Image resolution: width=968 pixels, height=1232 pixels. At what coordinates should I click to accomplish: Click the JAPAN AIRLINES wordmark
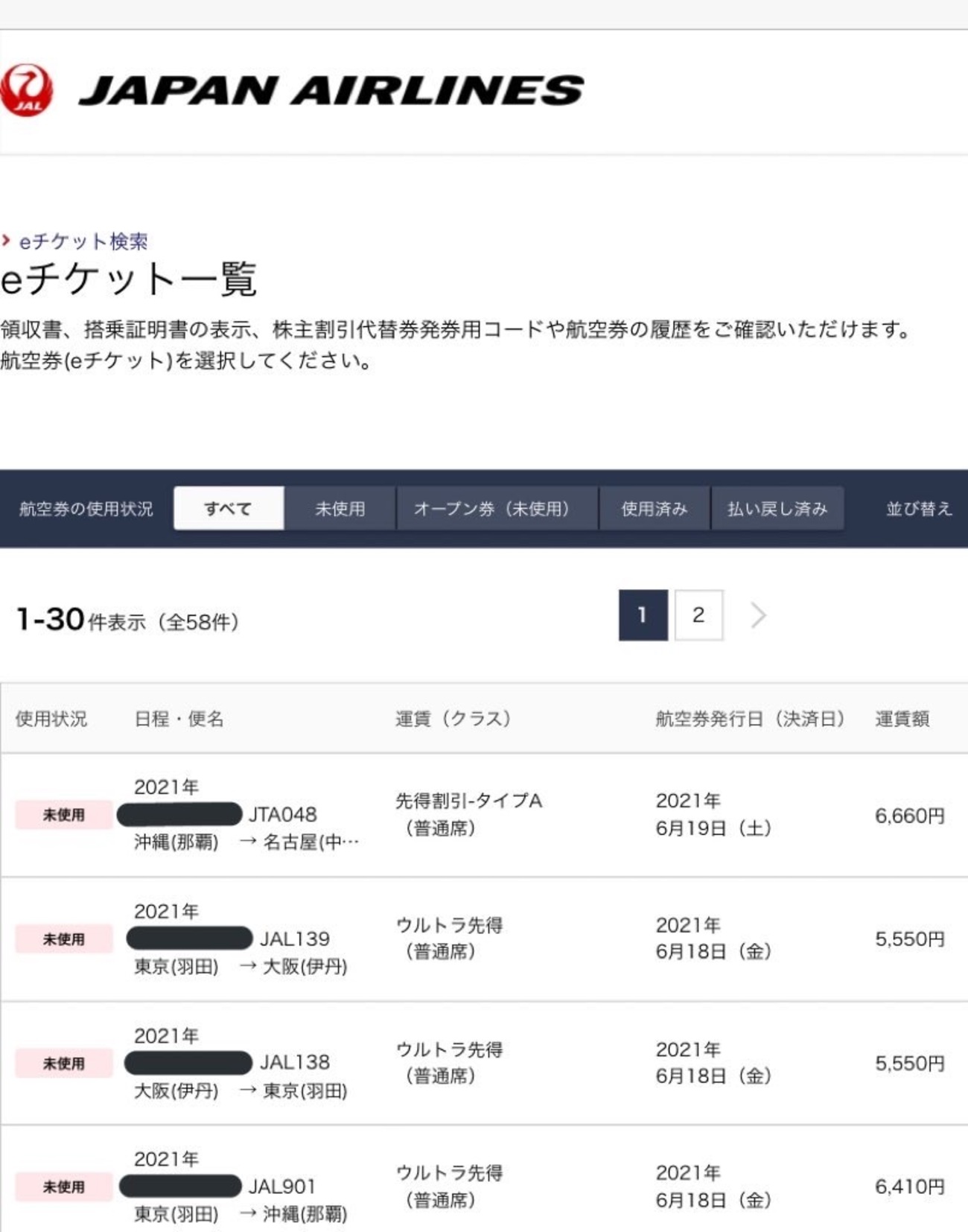coord(331,91)
